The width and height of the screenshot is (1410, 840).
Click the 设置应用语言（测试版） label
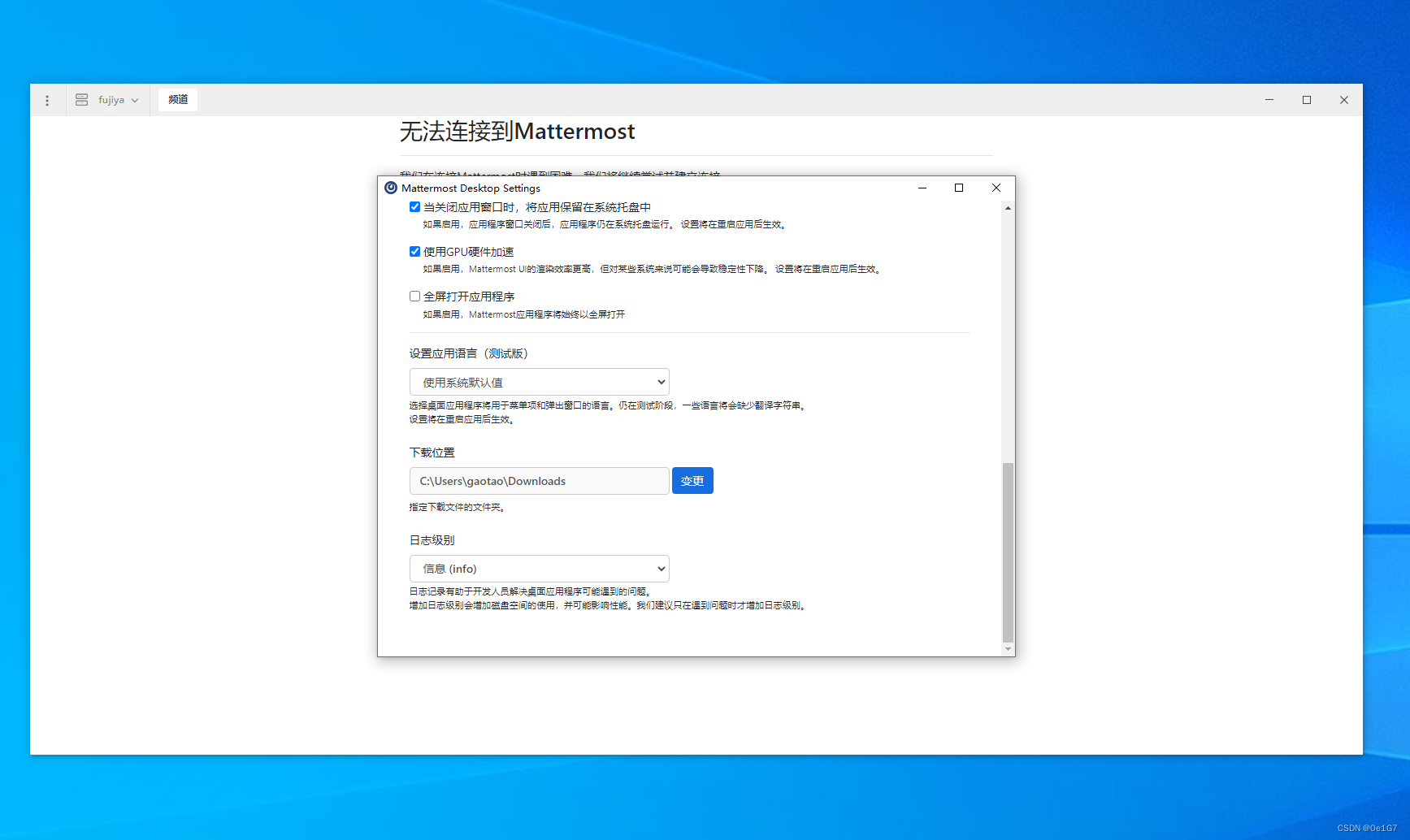coord(470,353)
